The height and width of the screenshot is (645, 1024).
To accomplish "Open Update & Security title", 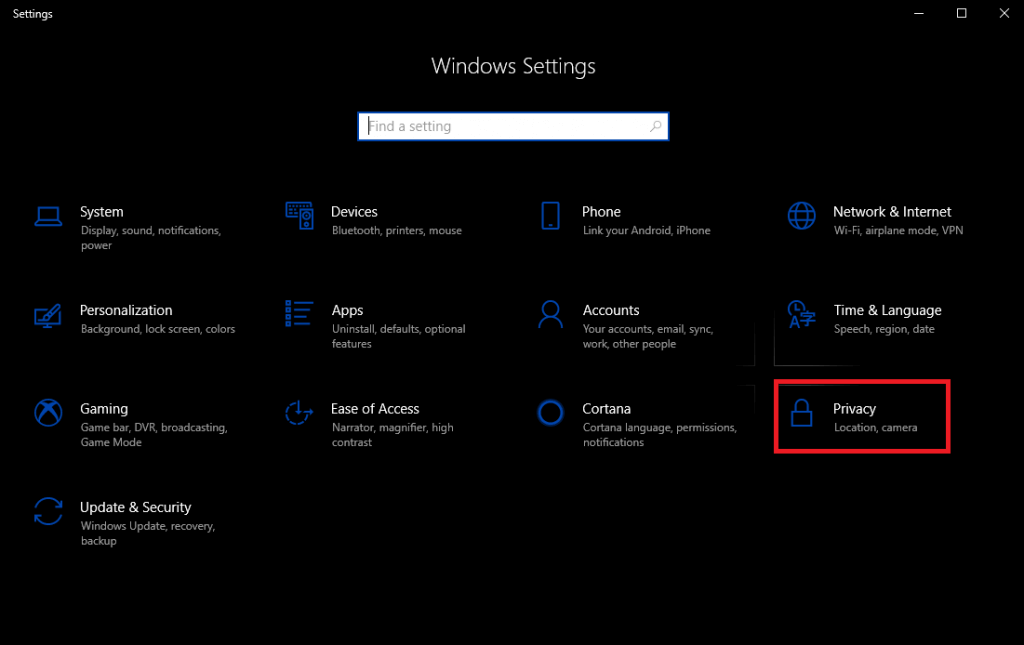I will pos(135,507).
